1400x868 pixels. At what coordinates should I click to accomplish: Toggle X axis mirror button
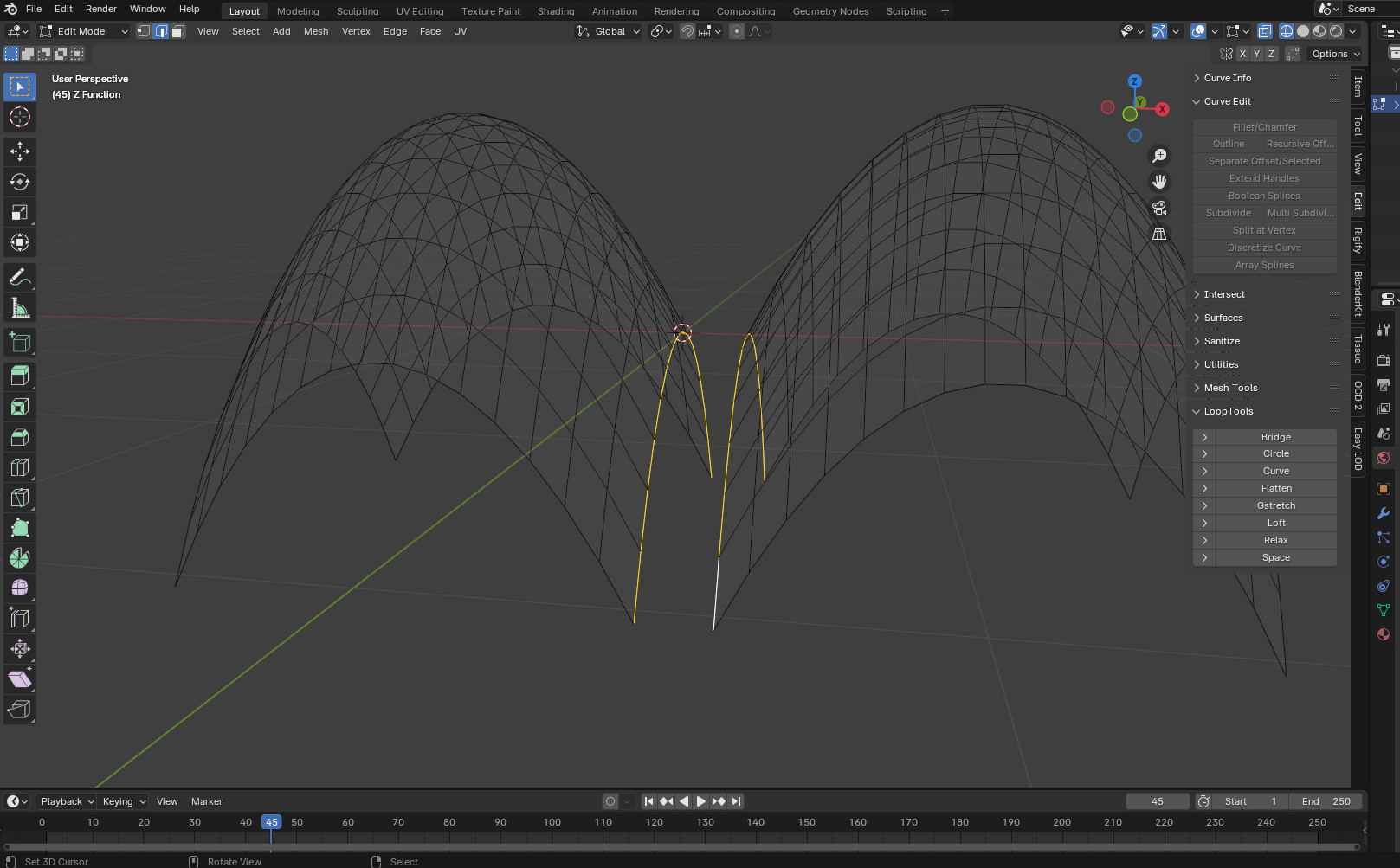coord(1242,54)
